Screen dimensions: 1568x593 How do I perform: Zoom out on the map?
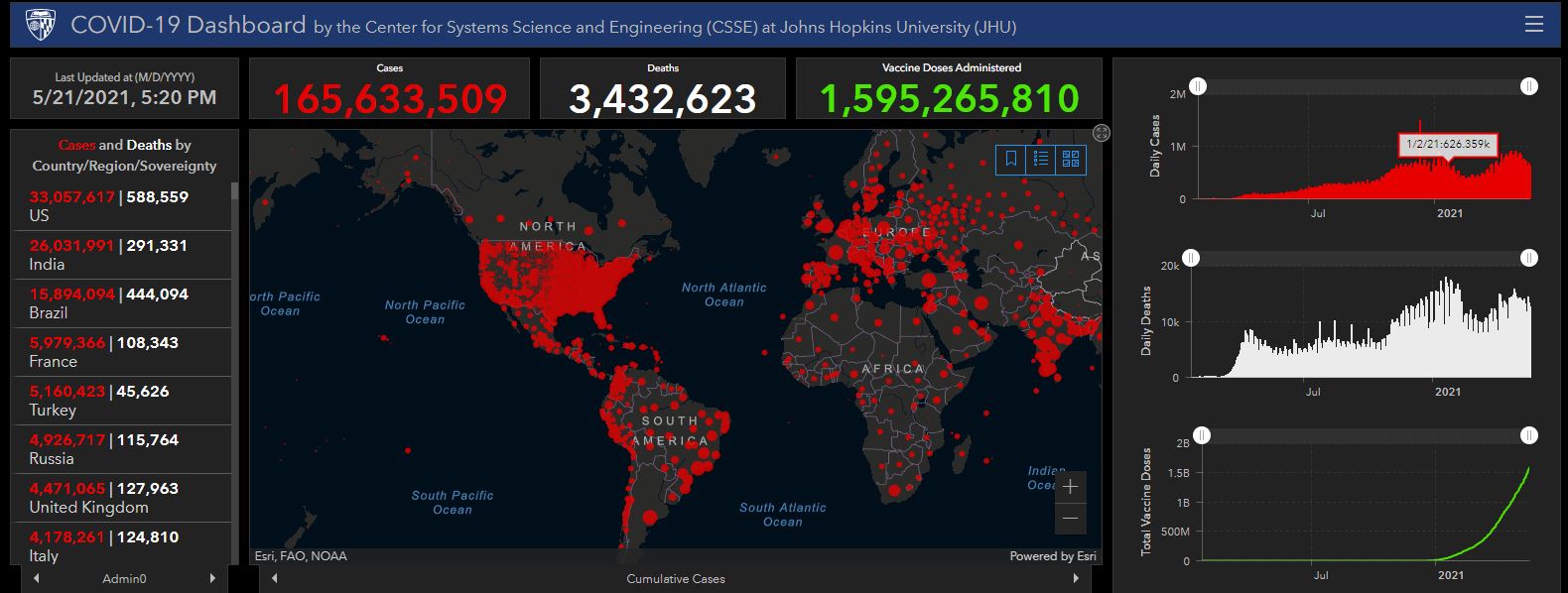pyautogui.click(x=1070, y=518)
